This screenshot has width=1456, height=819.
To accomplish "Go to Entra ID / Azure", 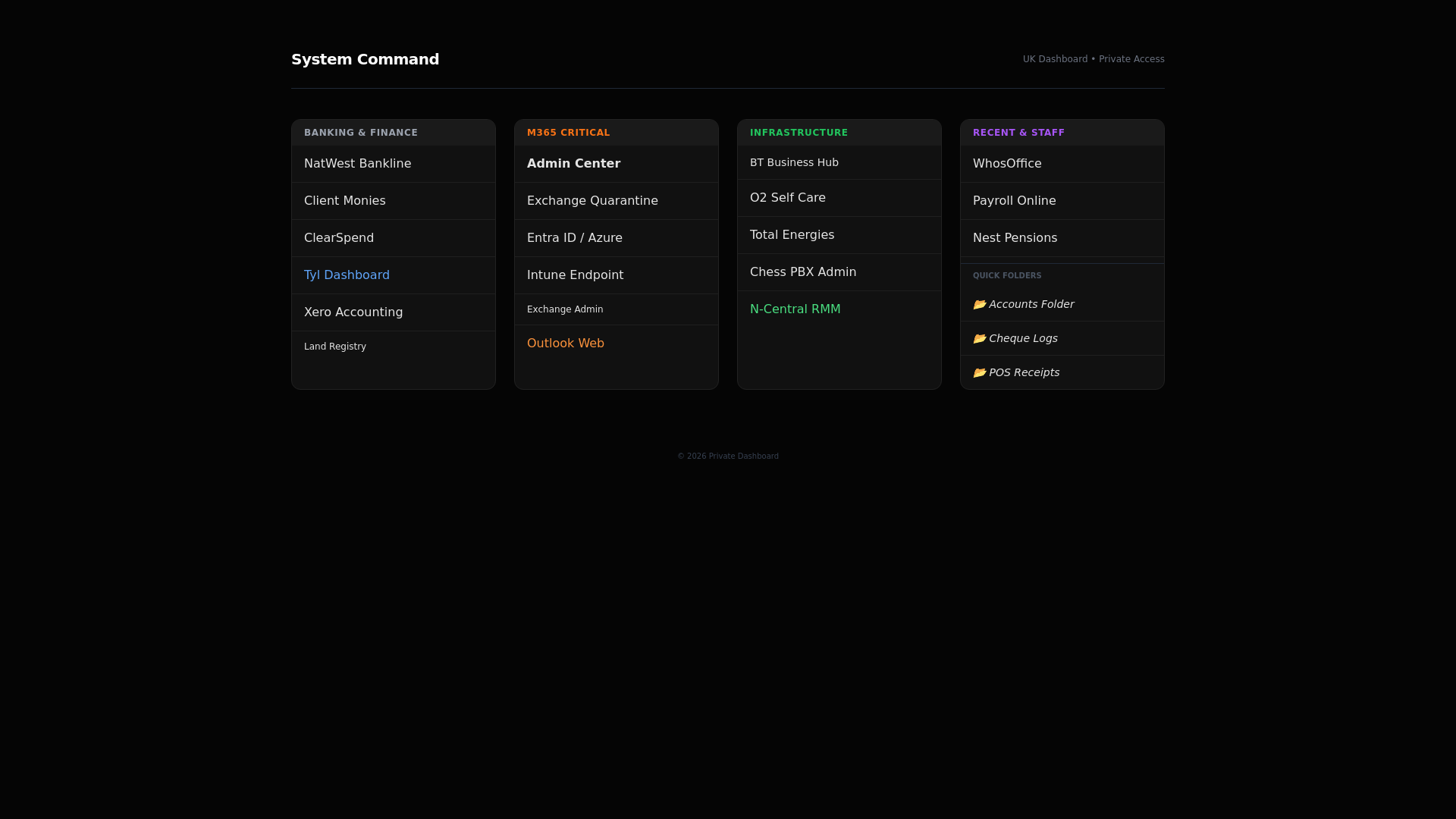I will tap(617, 238).
